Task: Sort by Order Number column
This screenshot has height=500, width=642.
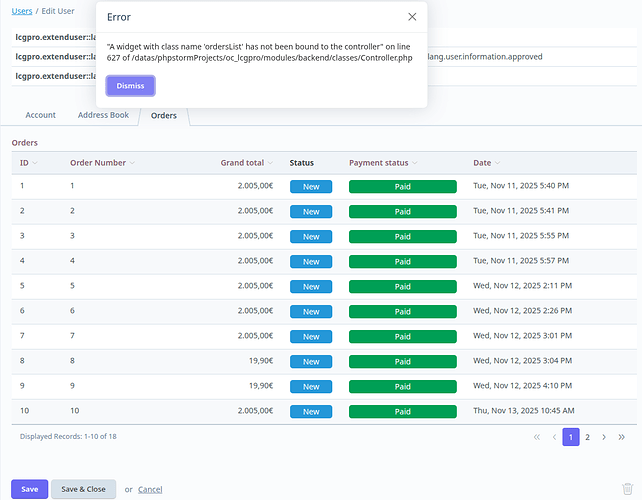Action: [98, 162]
